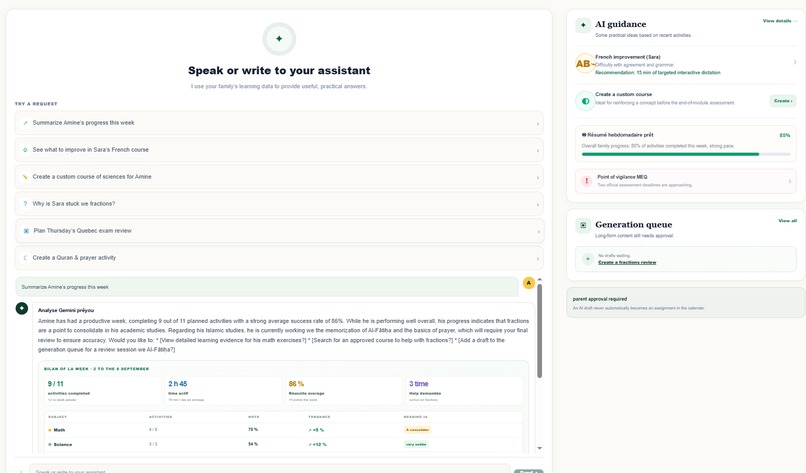Open View all link in Generation queue
This screenshot has width=806, height=473.
pyautogui.click(x=787, y=221)
